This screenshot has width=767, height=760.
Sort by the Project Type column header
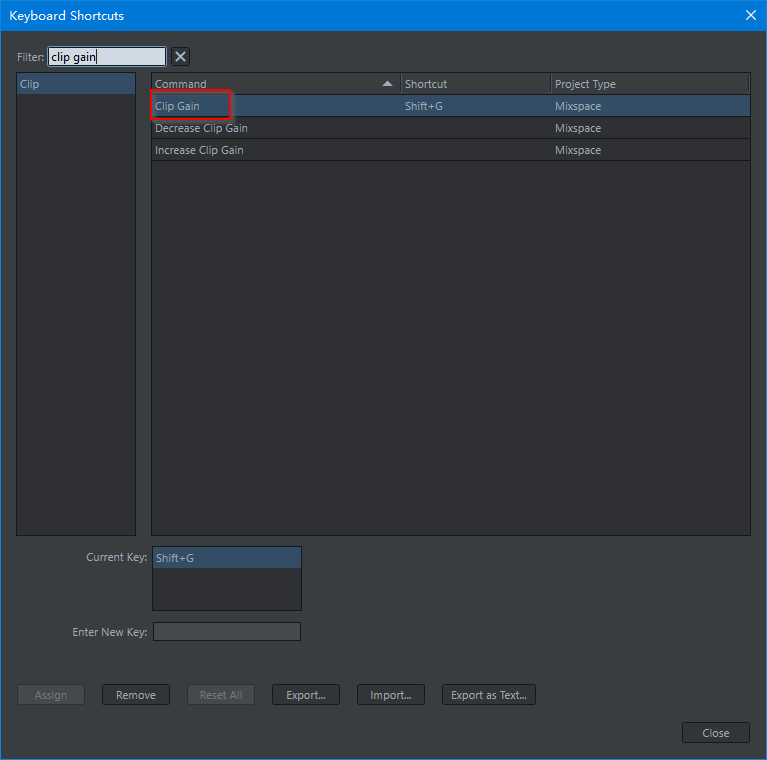click(648, 84)
